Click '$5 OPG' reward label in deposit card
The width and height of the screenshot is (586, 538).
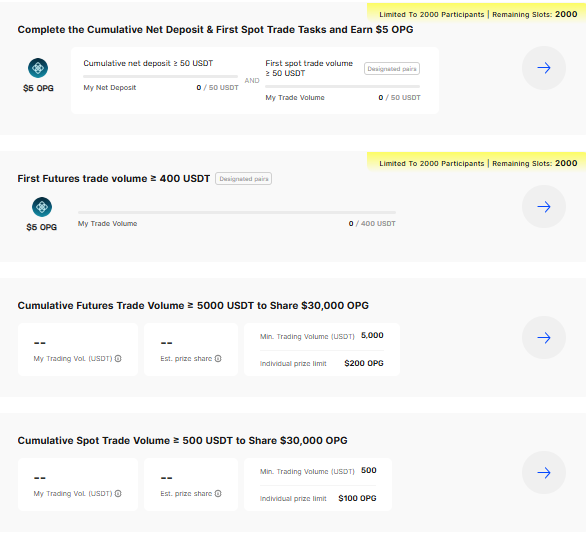[x=38, y=88]
